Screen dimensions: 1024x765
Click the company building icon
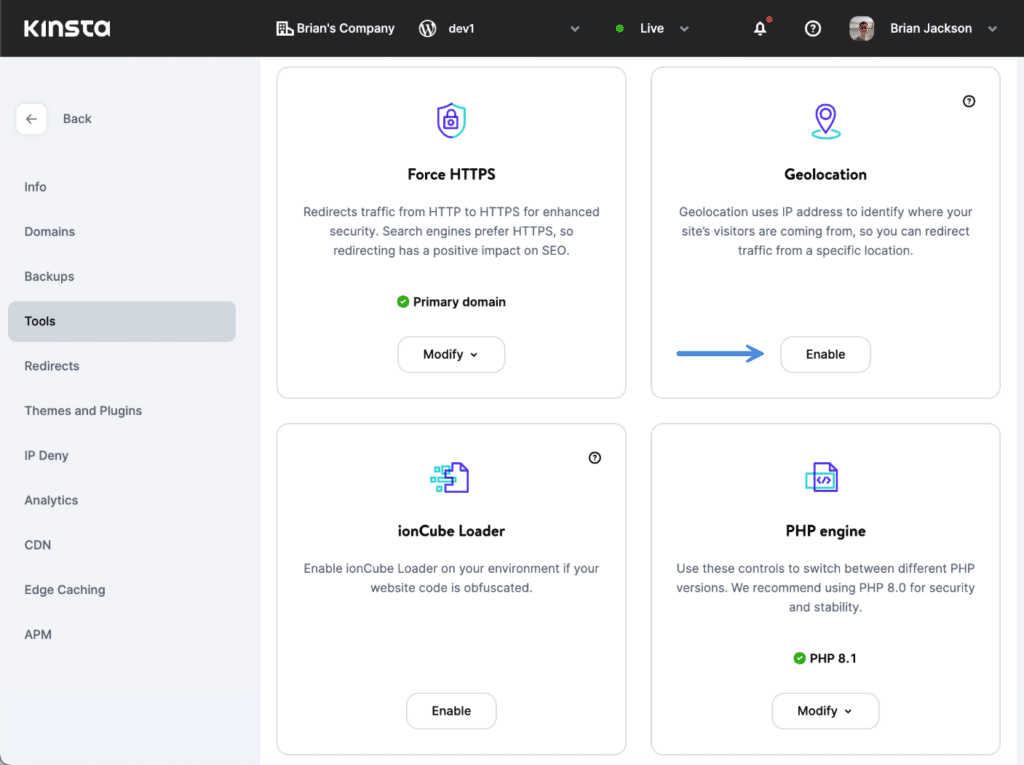[x=285, y=28]
